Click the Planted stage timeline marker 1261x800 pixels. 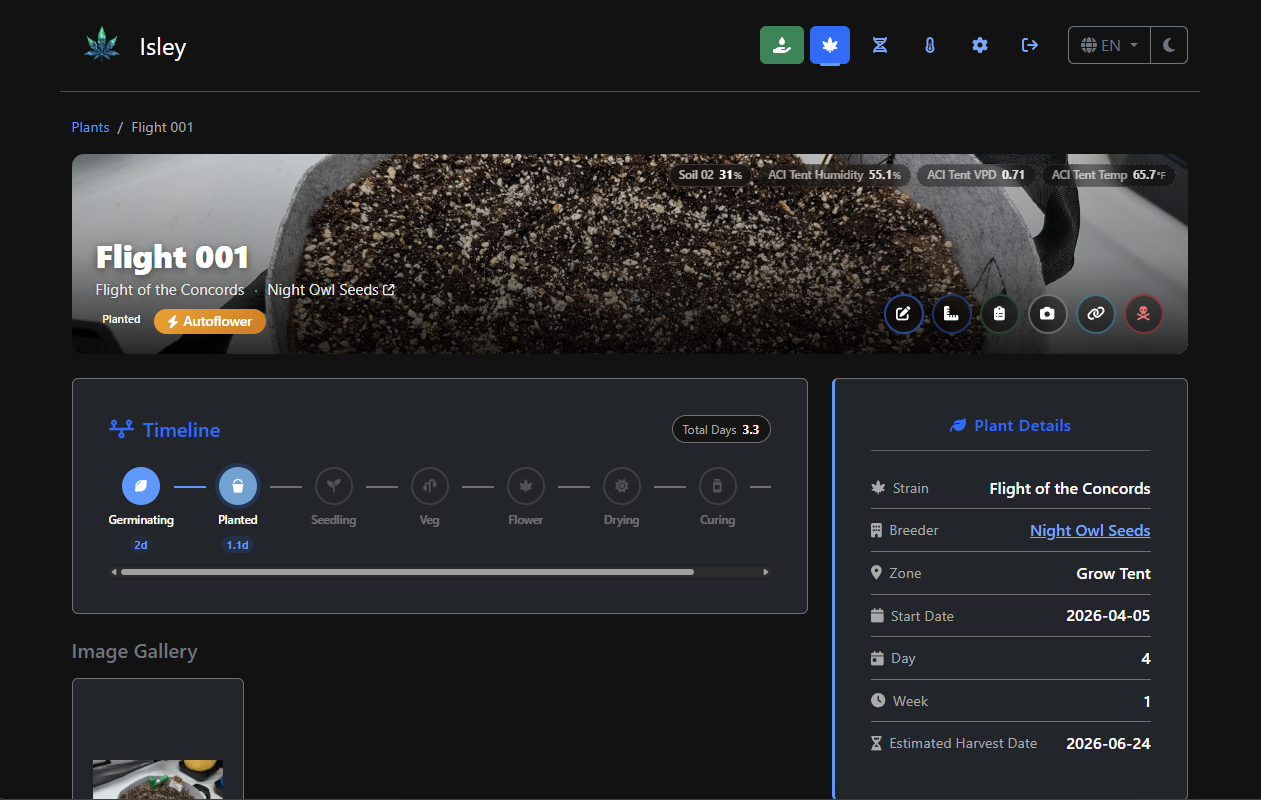[238, 486]
